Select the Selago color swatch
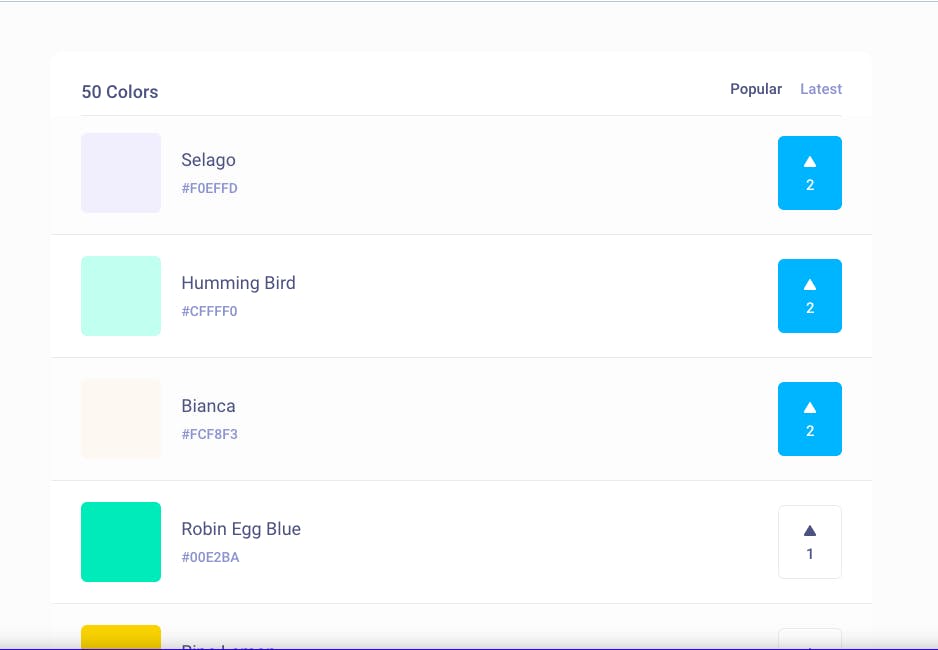The width and height of the screenshot is (938, 650). 121,173
